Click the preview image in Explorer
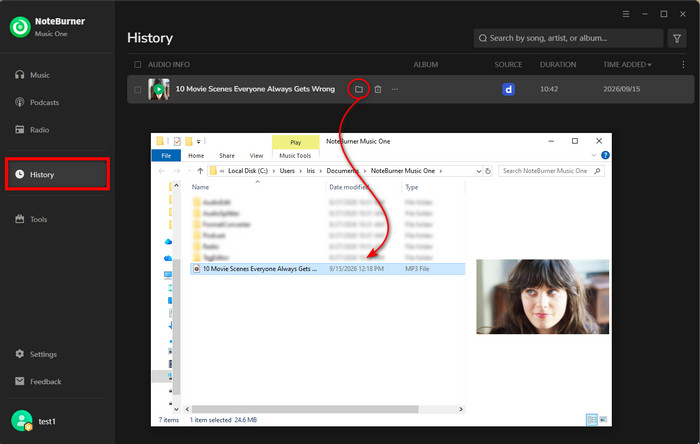Screen dimensions: 700x444 click(542, 297)
